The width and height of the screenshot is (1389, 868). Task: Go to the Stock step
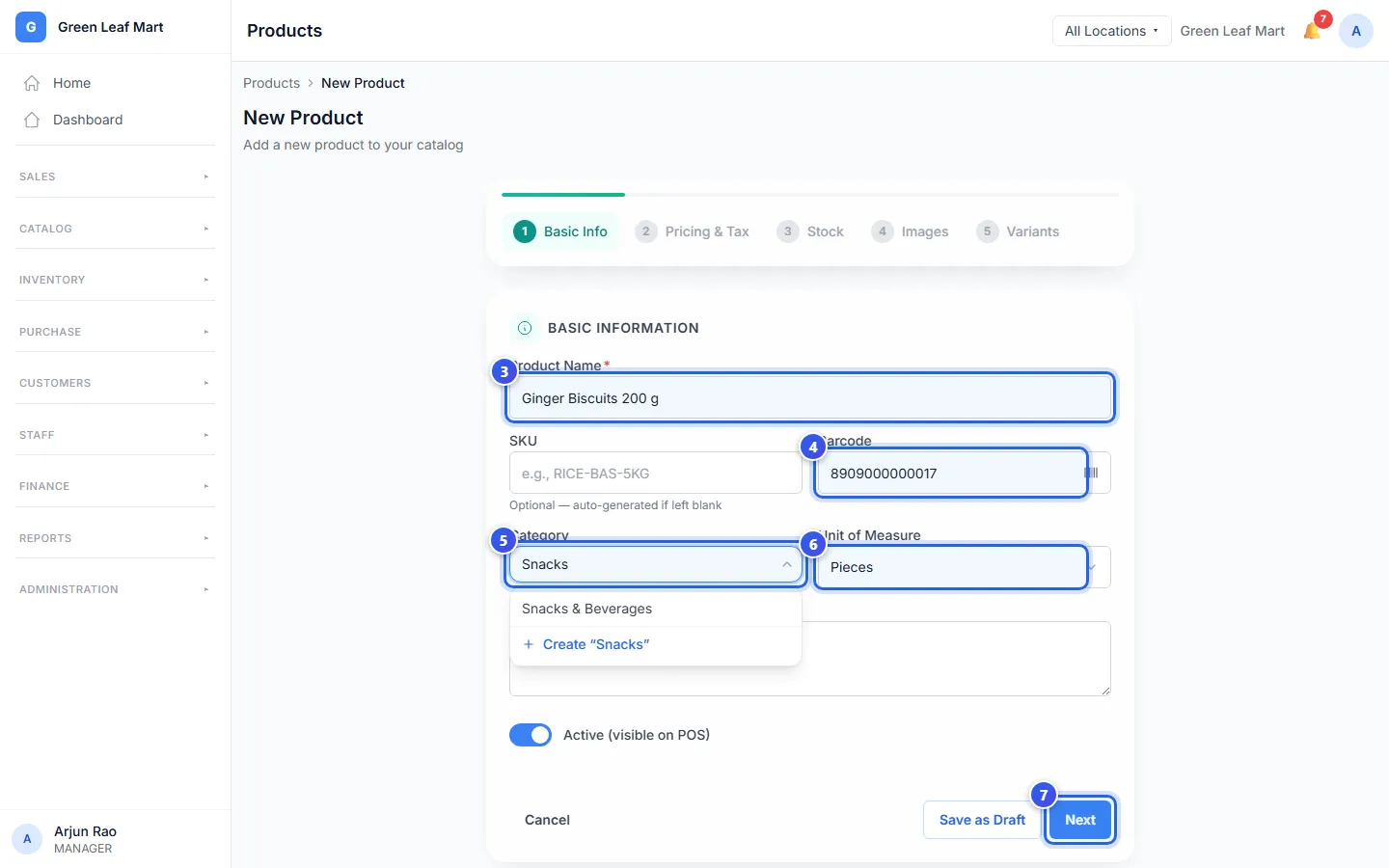(810, 231)
